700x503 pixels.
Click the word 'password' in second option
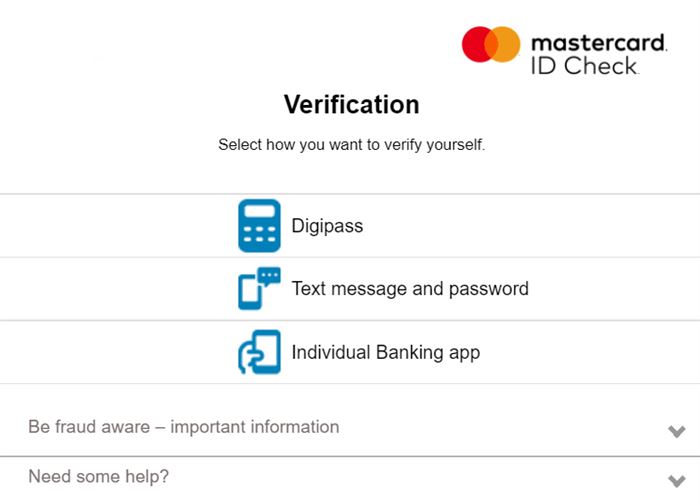[489, 289]
